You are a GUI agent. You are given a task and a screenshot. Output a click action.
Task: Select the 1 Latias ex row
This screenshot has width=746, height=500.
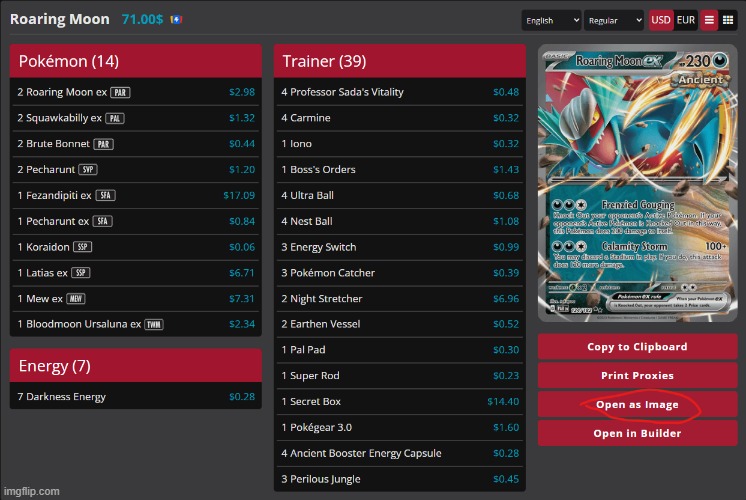coord(136,273)
